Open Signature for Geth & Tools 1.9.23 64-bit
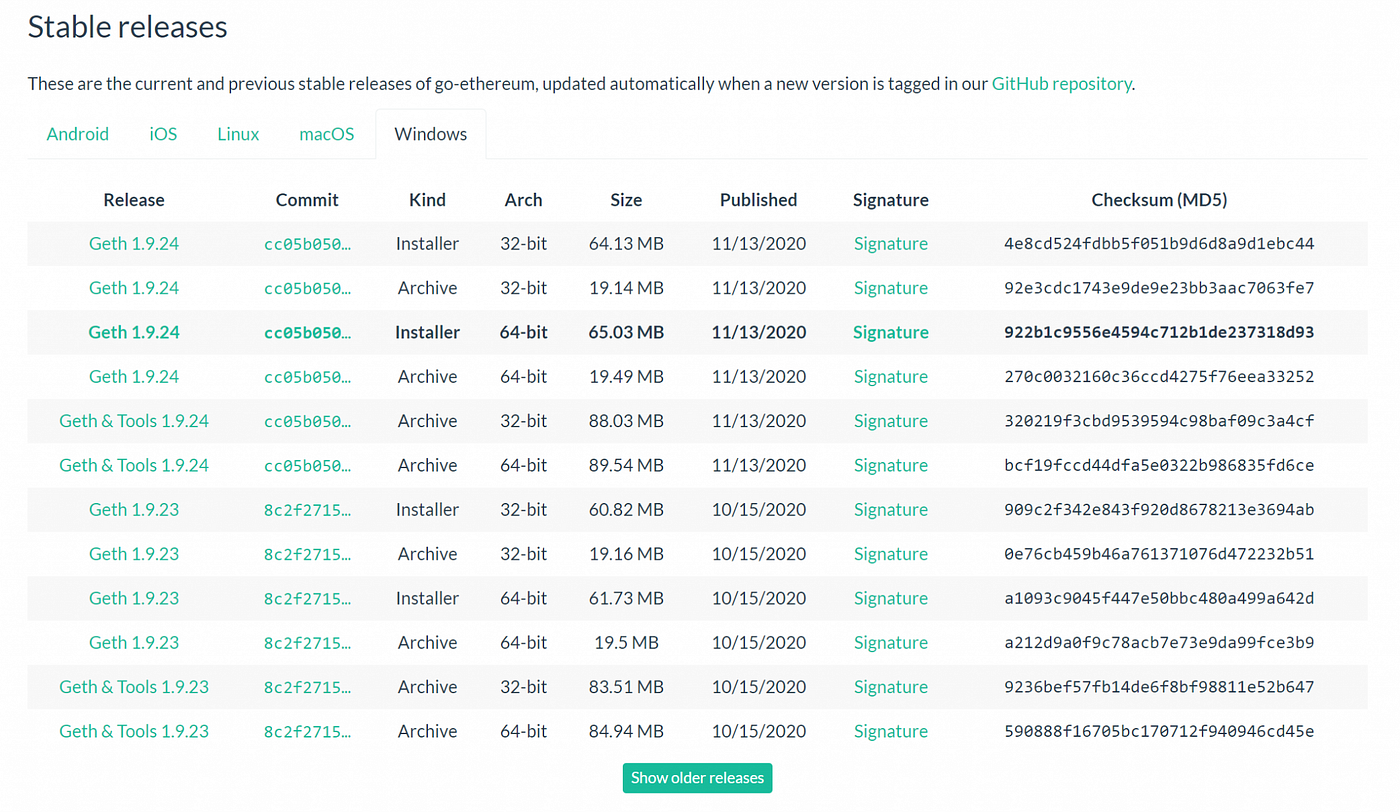The image size is (1400, 812). (891, 731)
